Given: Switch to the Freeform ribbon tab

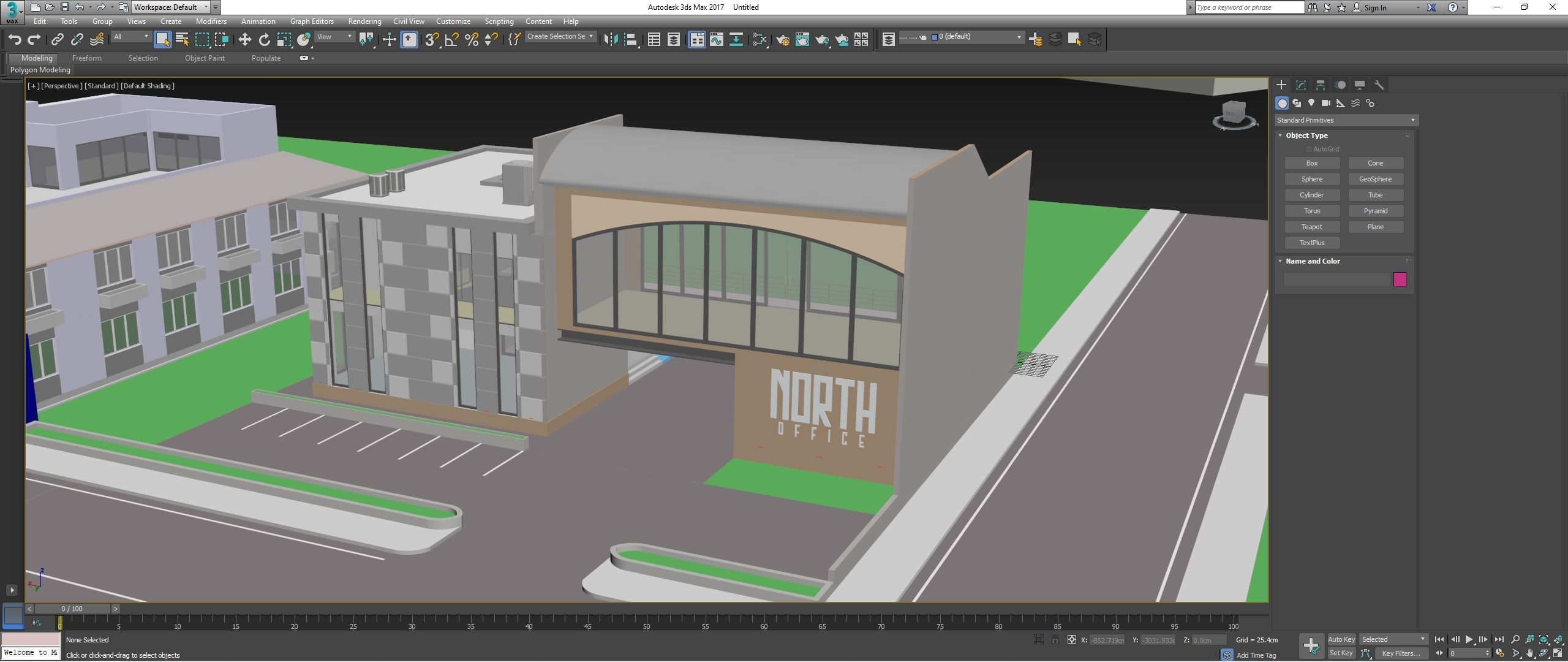Looking at the screenshot, I should 86,58.
